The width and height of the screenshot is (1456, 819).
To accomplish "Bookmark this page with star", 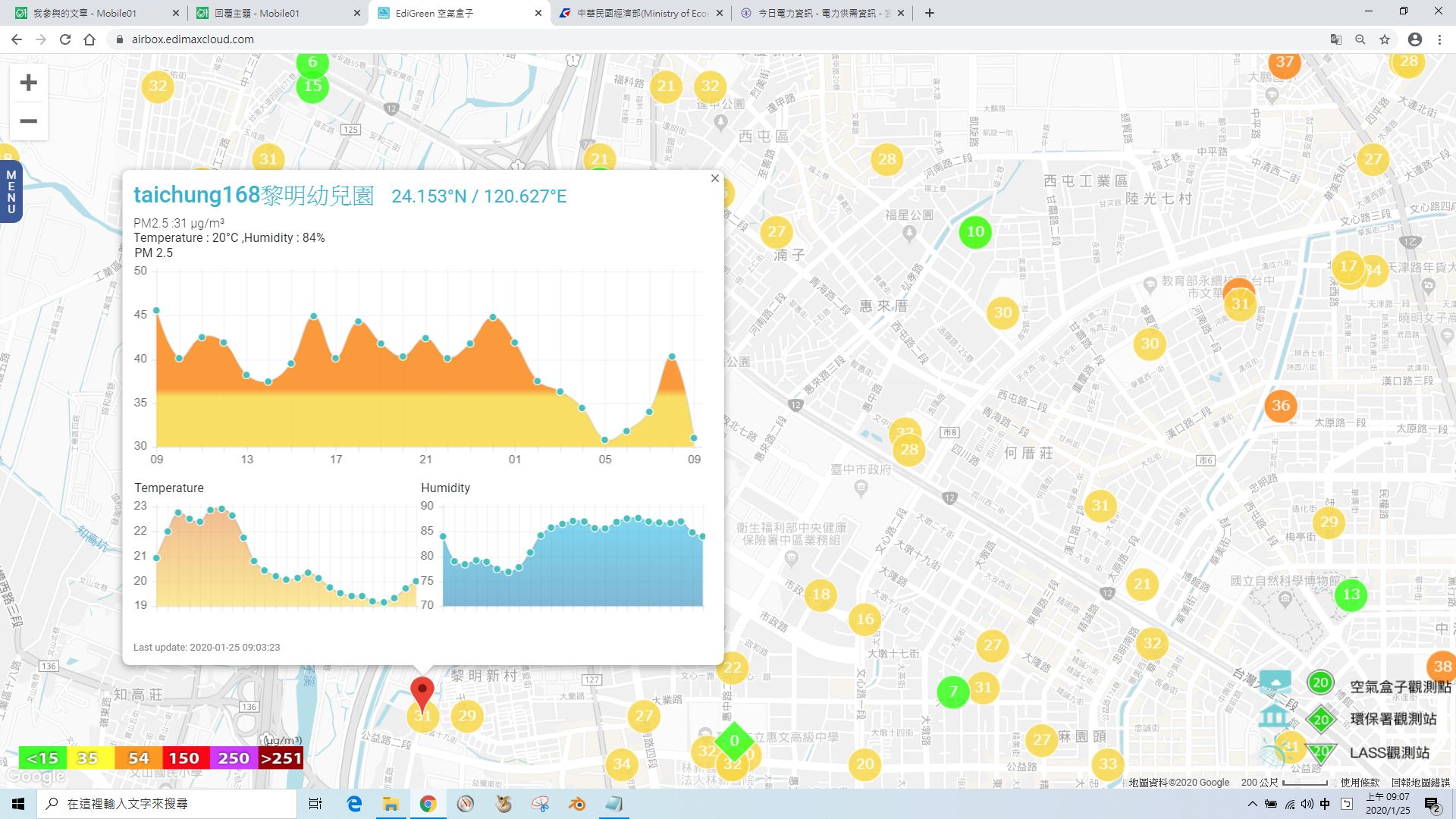I will (x=1385, y=39).
